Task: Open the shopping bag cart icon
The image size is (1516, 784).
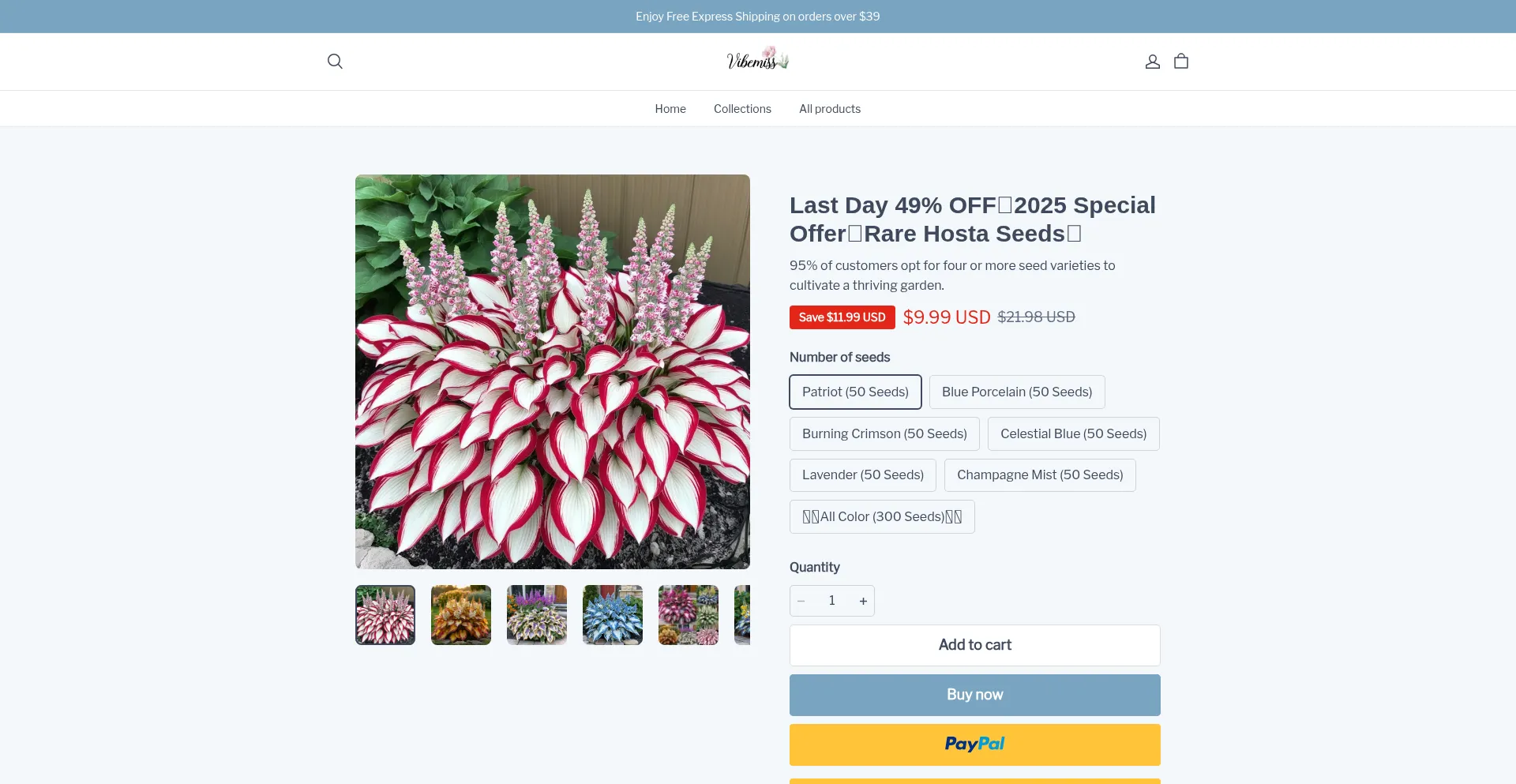Action: coord(1181,62)
